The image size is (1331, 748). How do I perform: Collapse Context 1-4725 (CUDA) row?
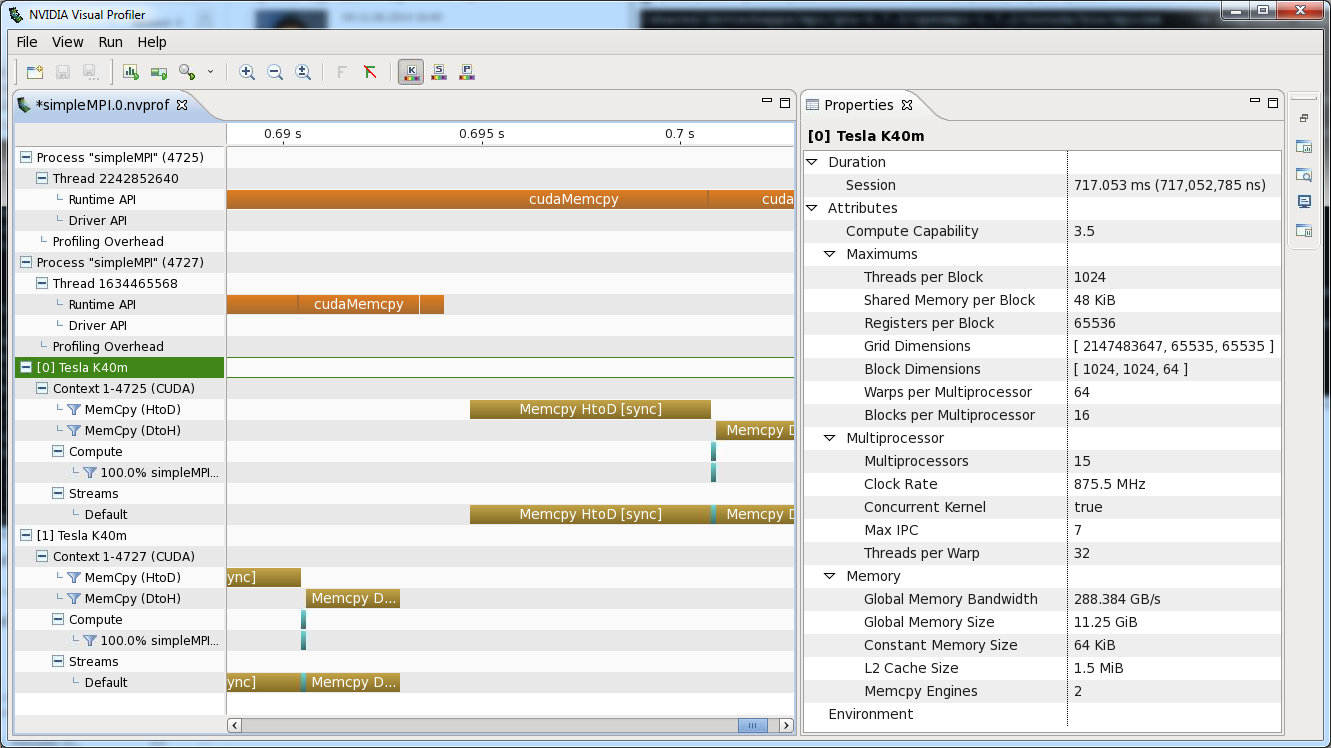point(42,388)
